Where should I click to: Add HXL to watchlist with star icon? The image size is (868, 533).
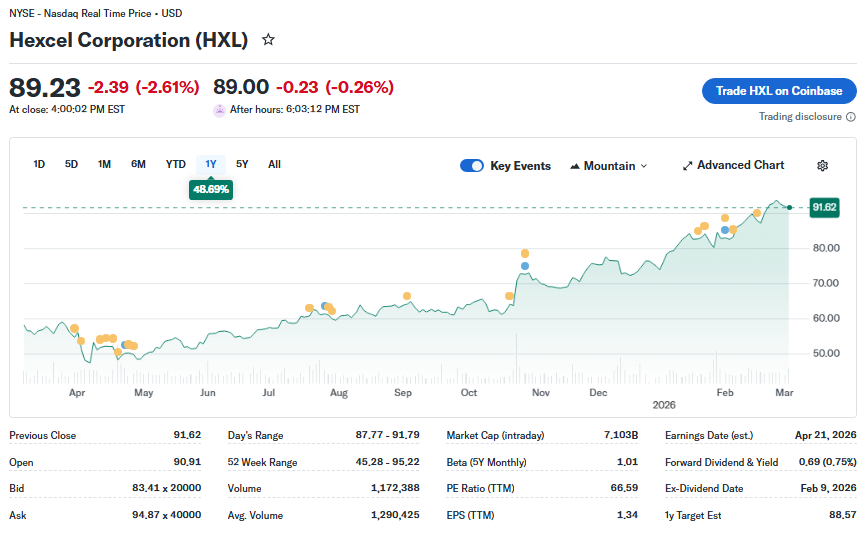coord(268,40)
